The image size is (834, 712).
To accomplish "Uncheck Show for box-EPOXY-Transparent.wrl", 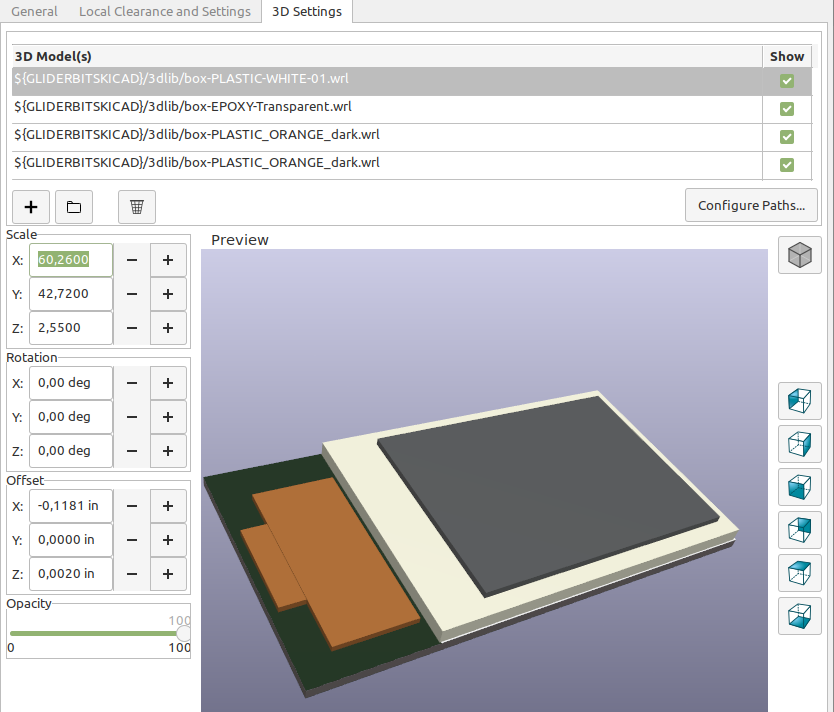I will [x=787, y=109].
